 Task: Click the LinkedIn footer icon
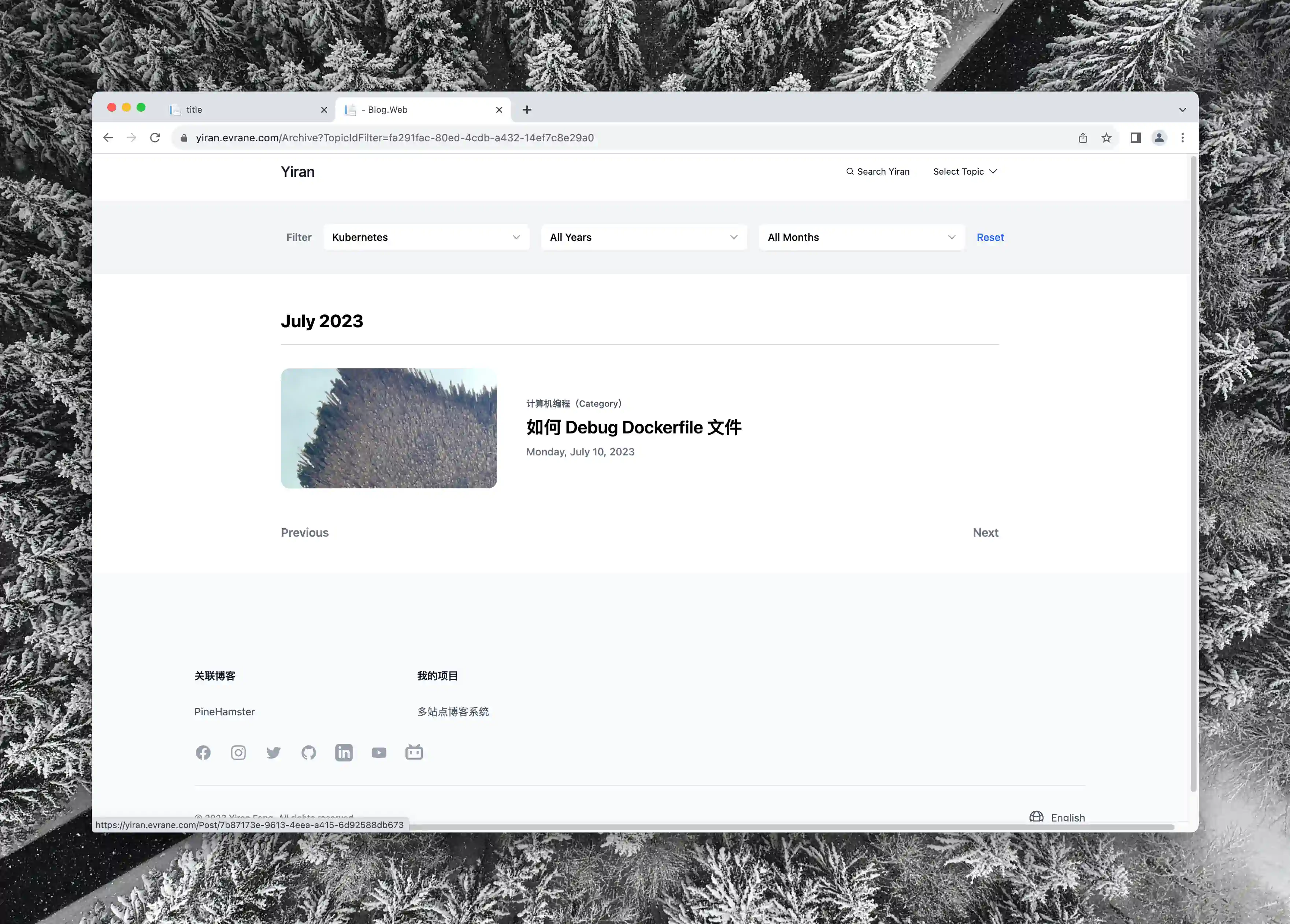pyautogui.click(x=344, y=752)
